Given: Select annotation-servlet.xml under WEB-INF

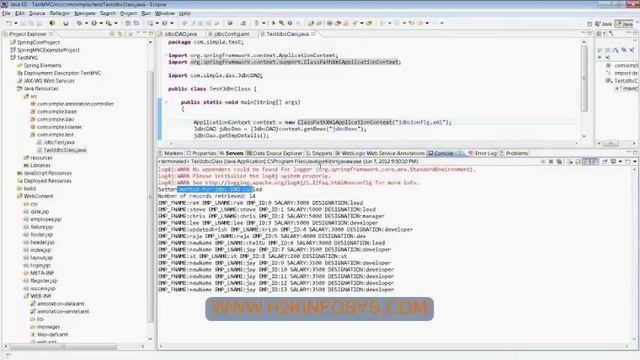Looking at the screenshot, I should [63, 311].
